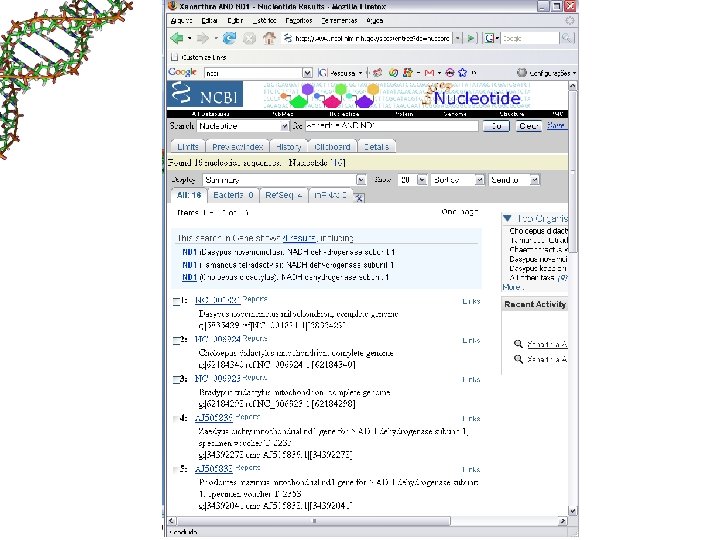Click the NCBI logo
Screen dimensions: 720x540
pyautogui.click(x=205, y=94)
